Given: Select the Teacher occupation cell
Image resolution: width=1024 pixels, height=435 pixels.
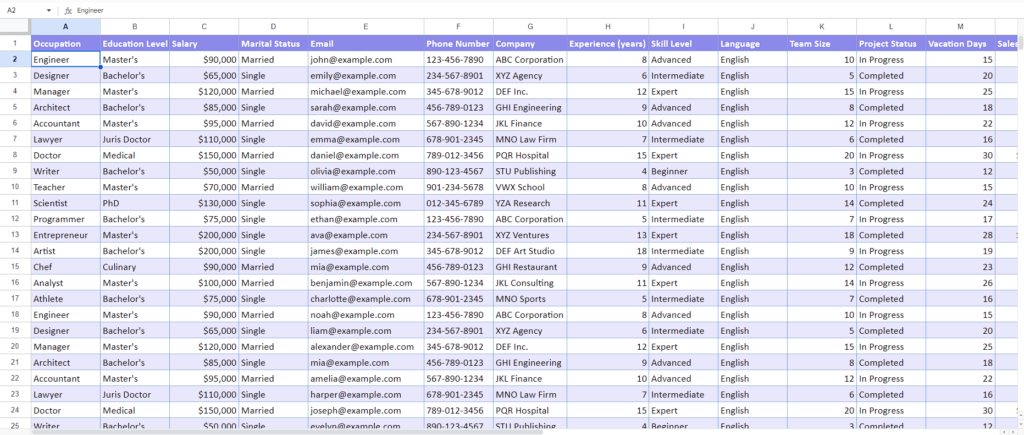Looking at the screenshot, I should (65, 187).
